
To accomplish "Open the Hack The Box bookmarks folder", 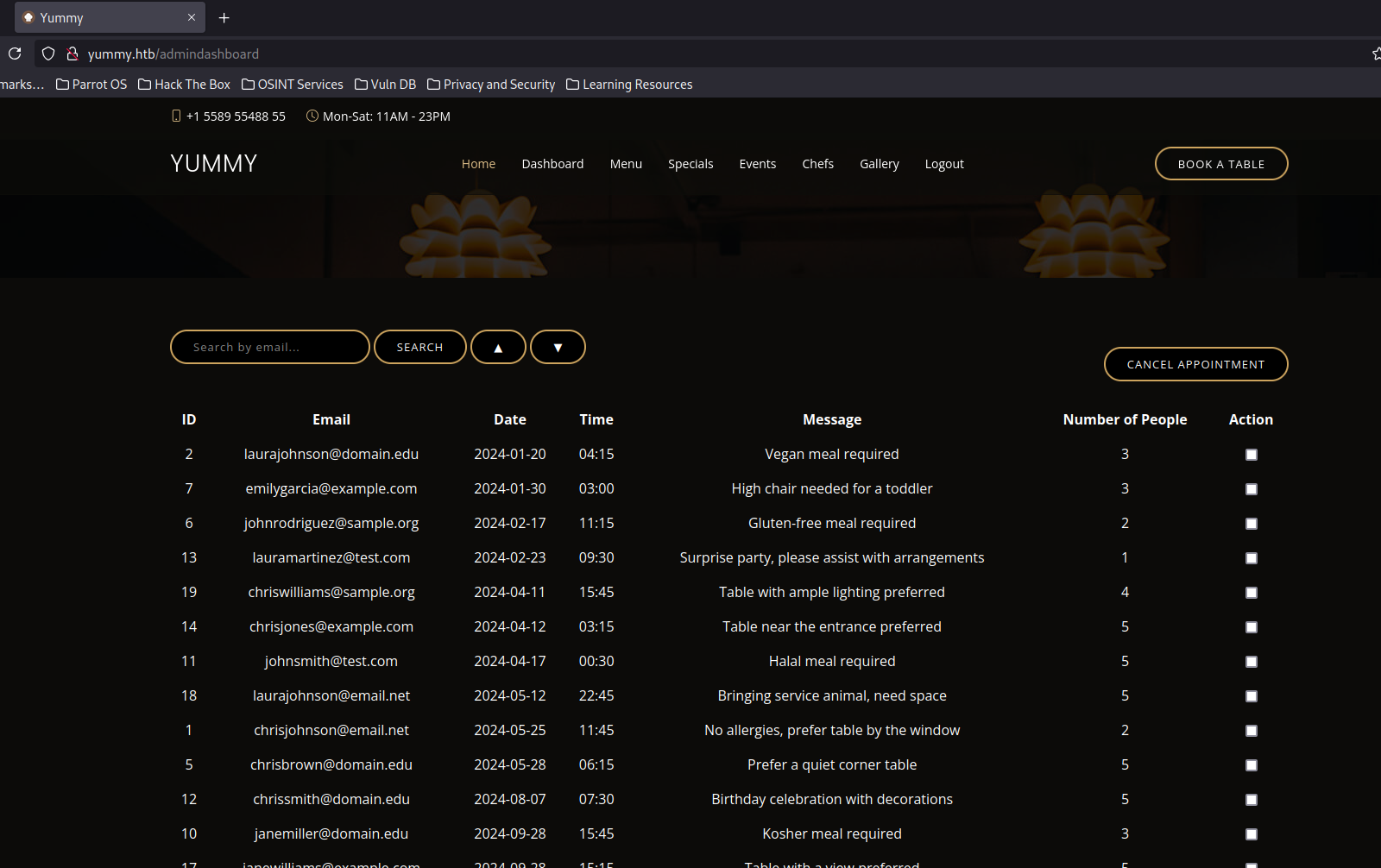I will point(184,85).
